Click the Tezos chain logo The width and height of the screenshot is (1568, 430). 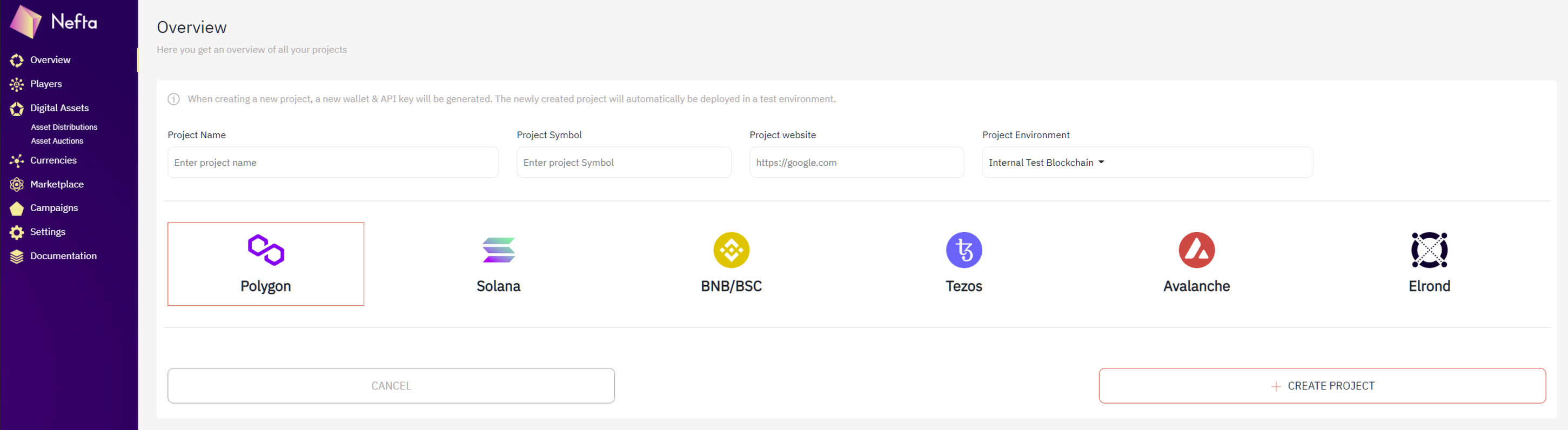pyautogui.click(x=963, y=250)
